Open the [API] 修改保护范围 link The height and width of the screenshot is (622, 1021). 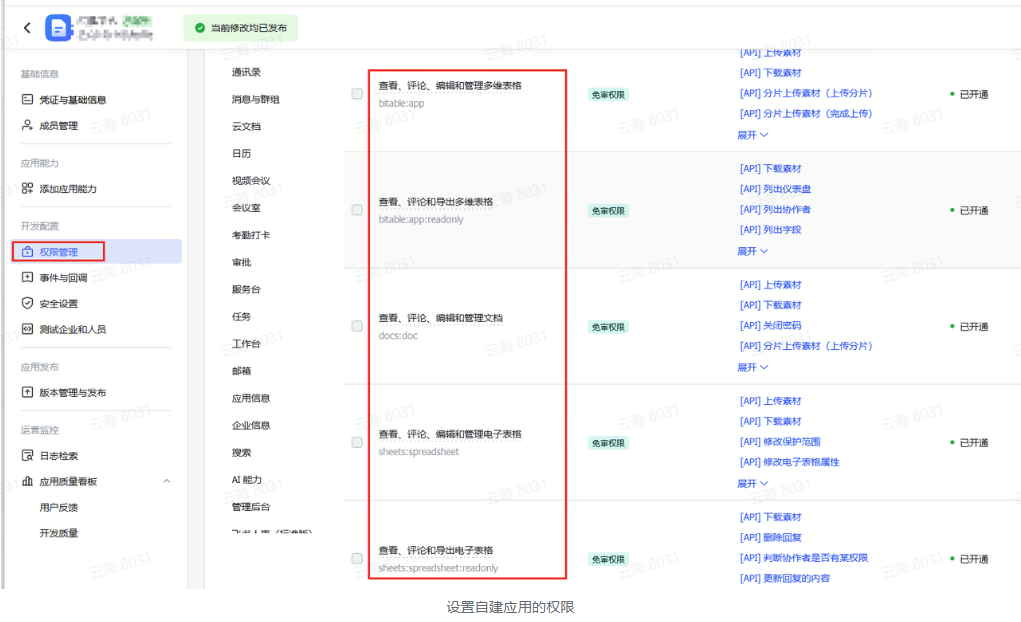(x=780, y=442)
